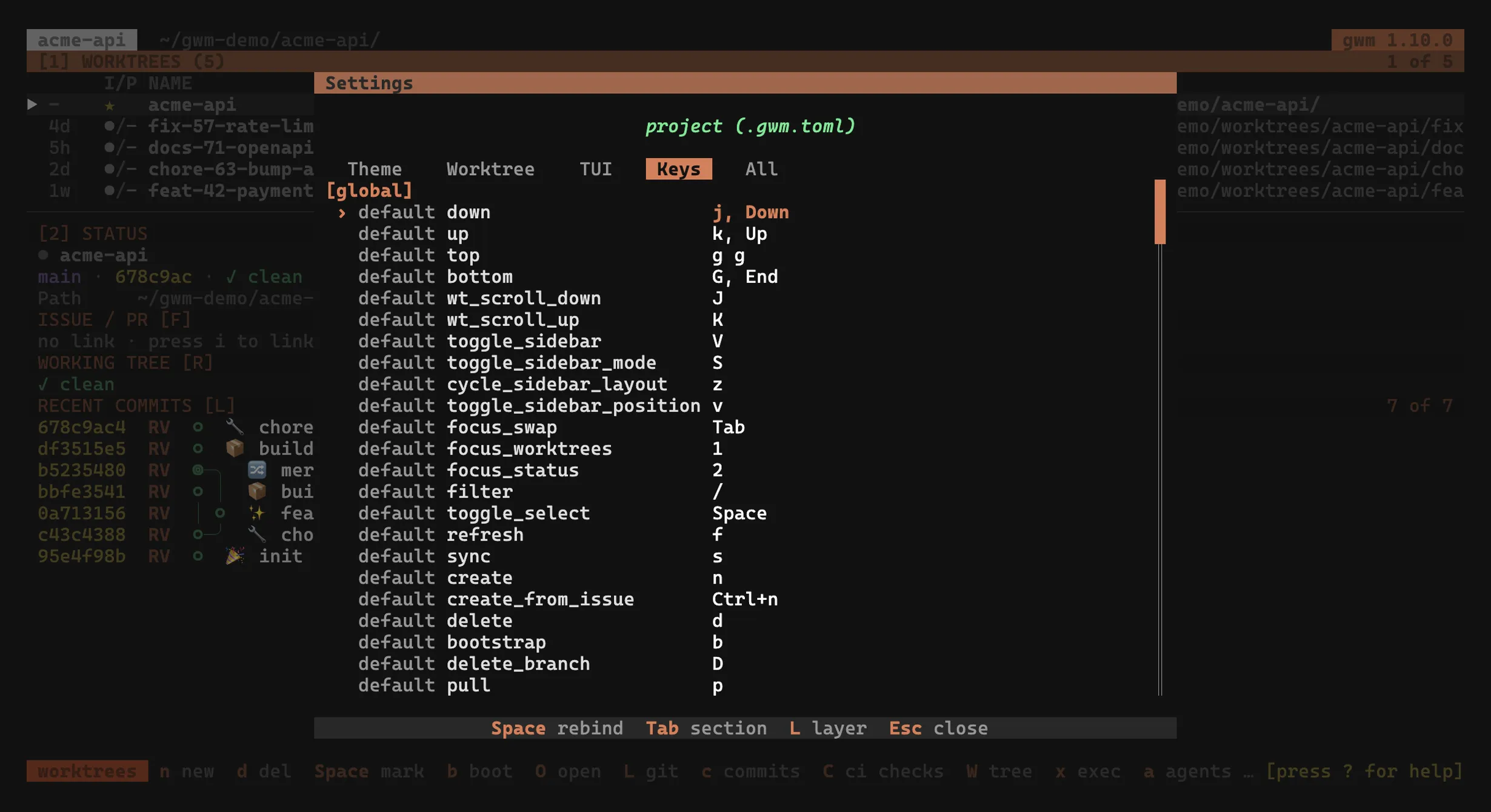Select the Keys settings tab

678,169
